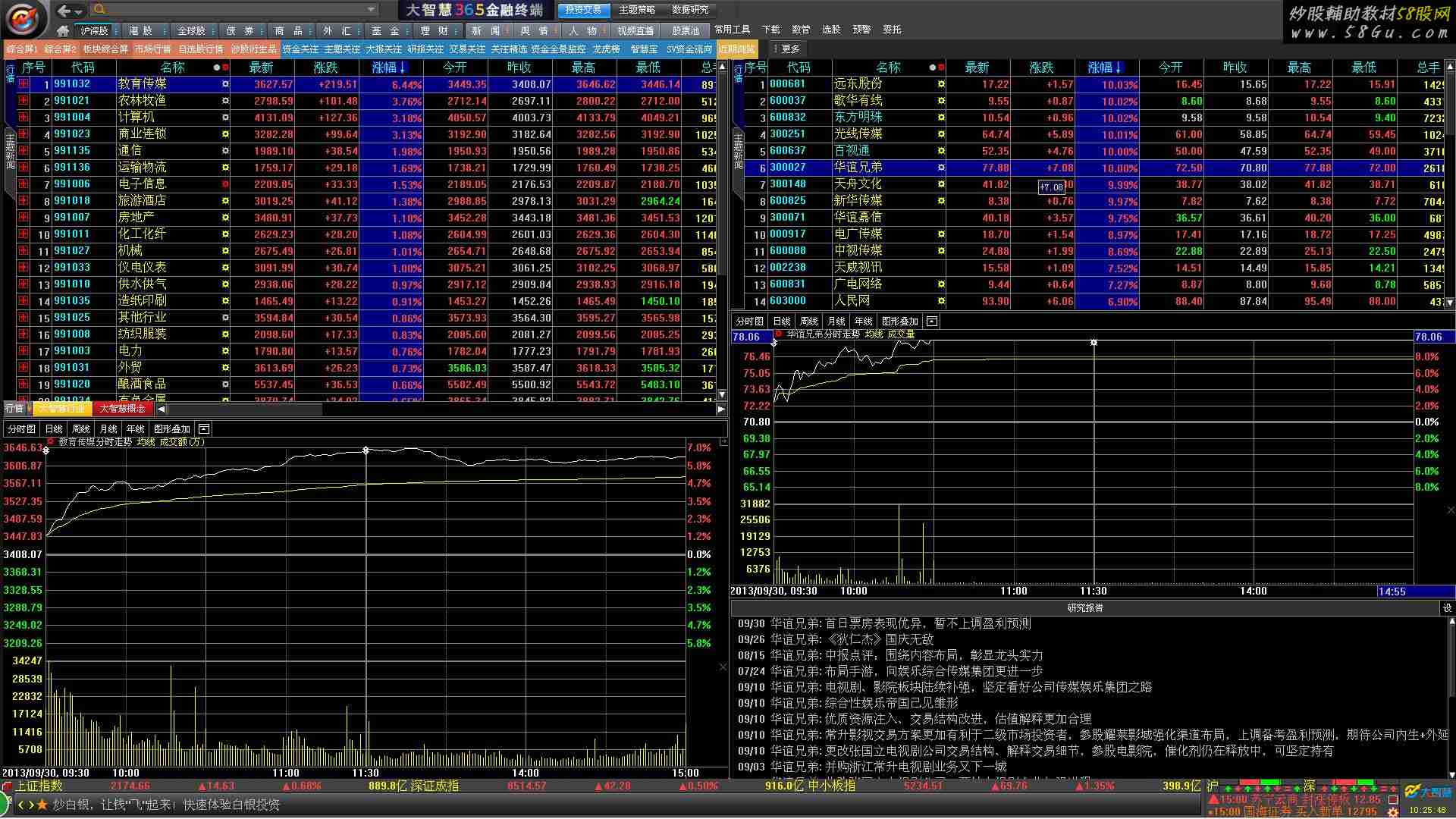Open the 板块综合屏 tab
Image resolution: width=1456 pixels, height=819 pixels.
coord(105,49)
